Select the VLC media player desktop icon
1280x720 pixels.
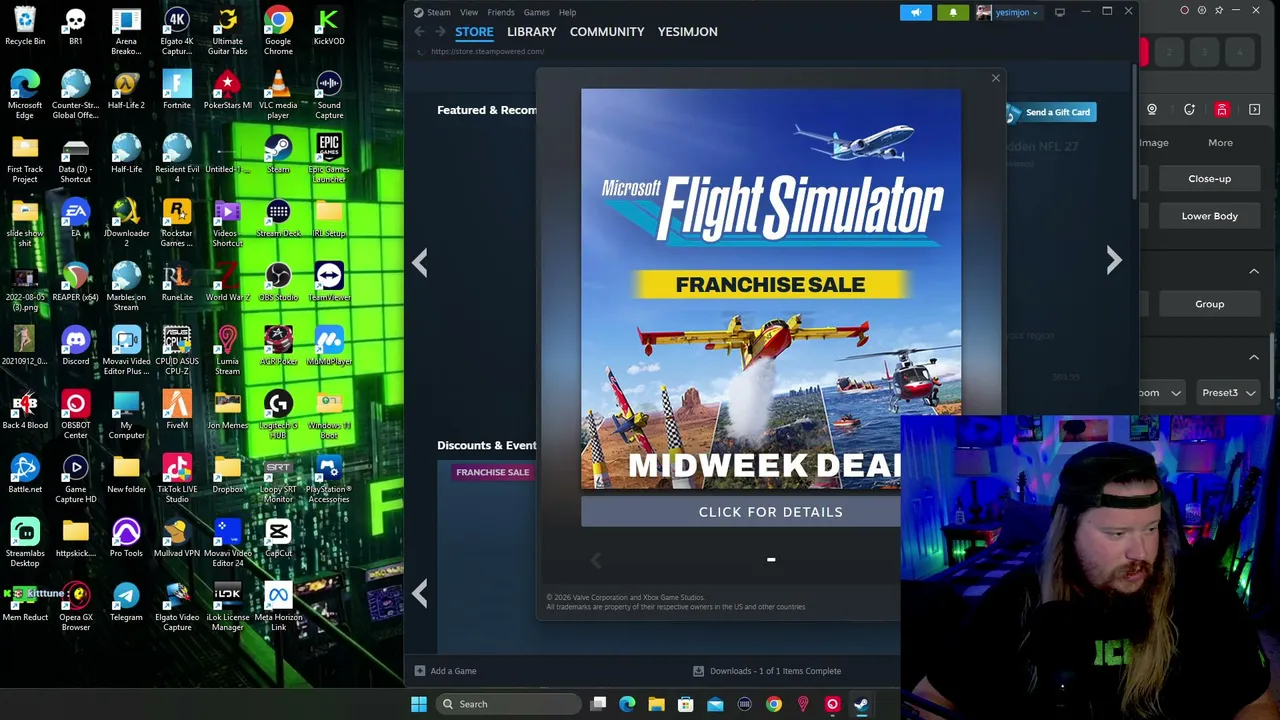coord(278,95)
